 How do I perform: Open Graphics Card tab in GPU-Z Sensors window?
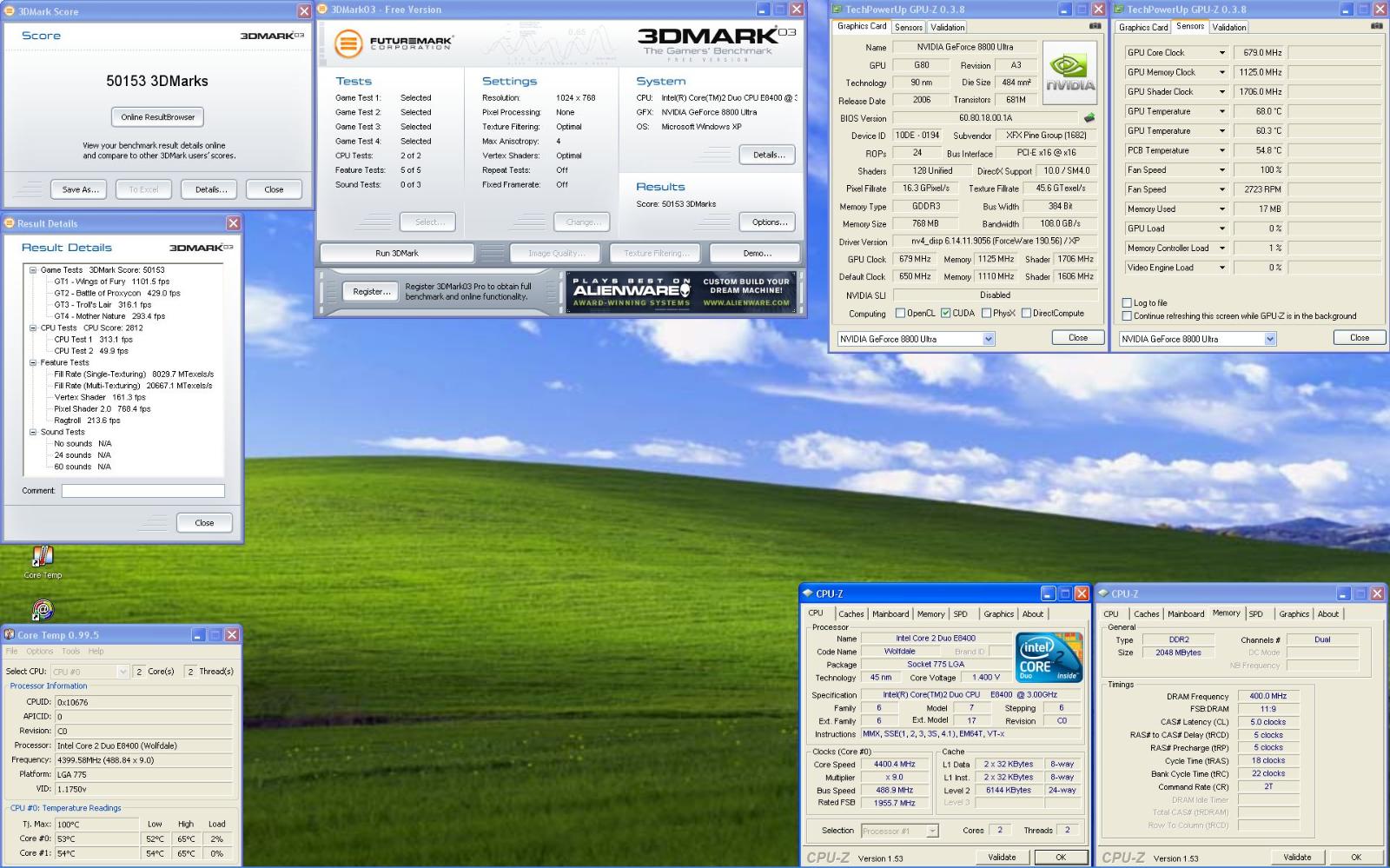1143,27
